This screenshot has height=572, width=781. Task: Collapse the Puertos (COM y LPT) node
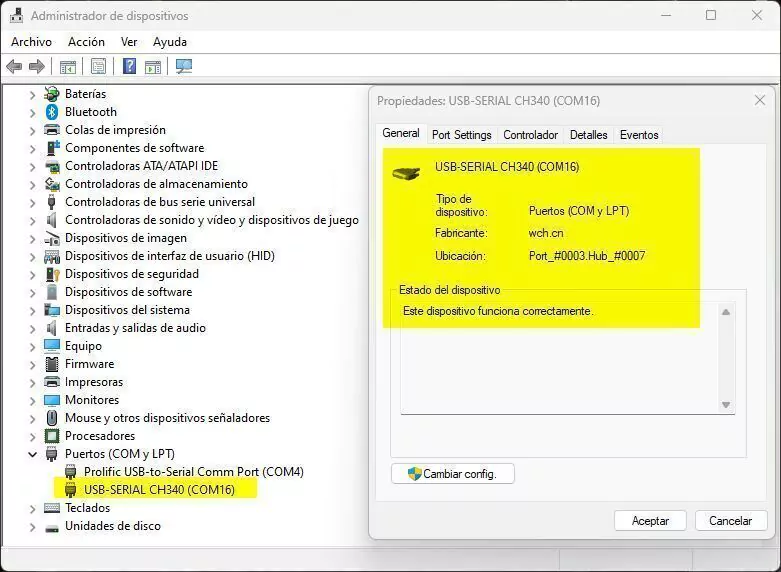pyautogui.click(x=32, y=454)
